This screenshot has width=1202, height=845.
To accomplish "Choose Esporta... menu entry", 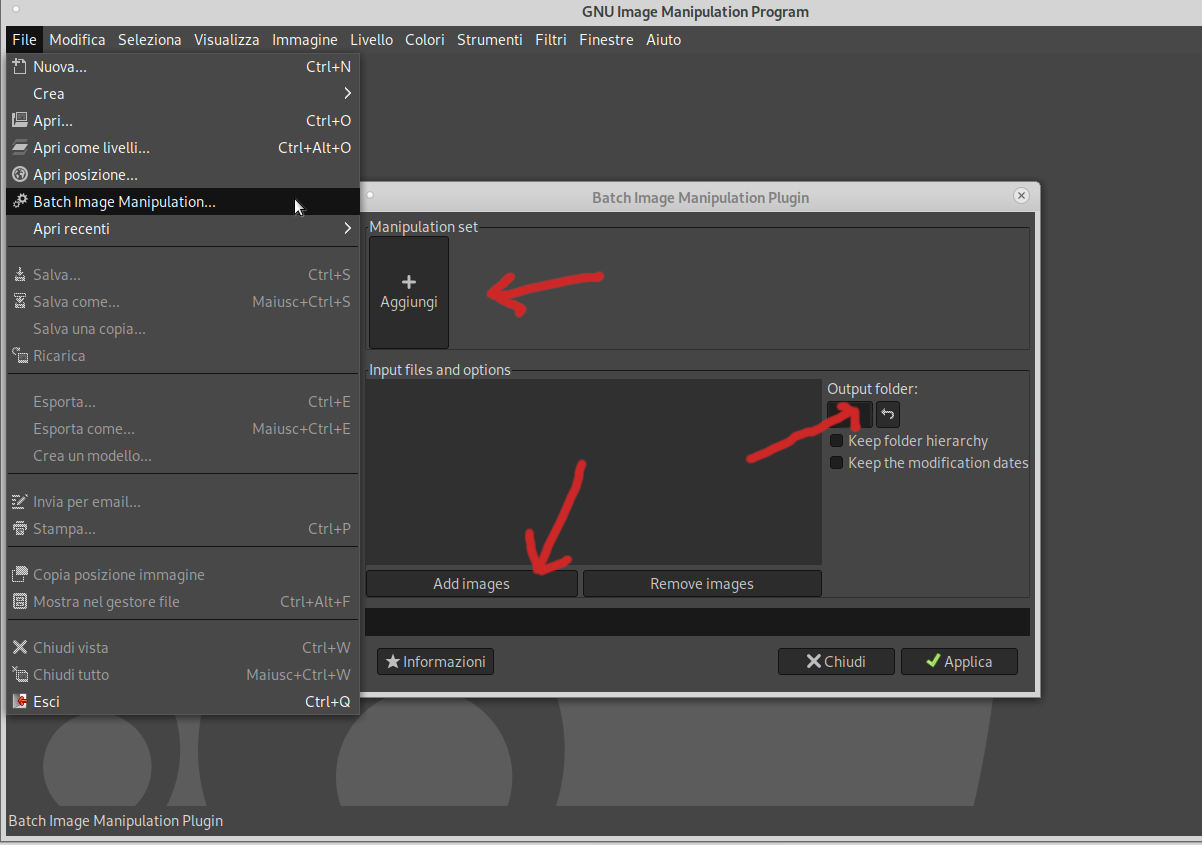I will 182,402.
